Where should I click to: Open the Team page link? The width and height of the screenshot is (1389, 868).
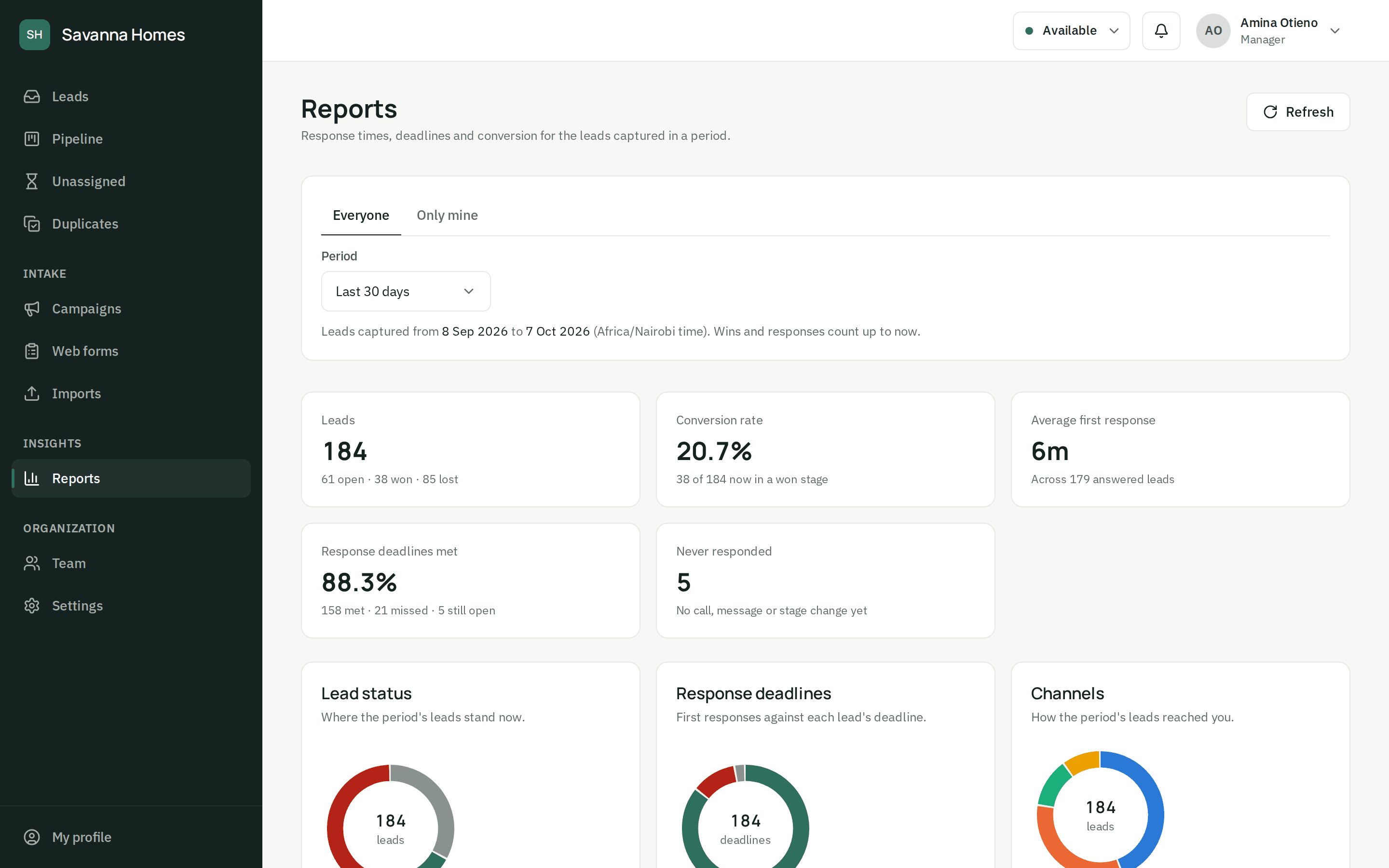pos(131,563)
